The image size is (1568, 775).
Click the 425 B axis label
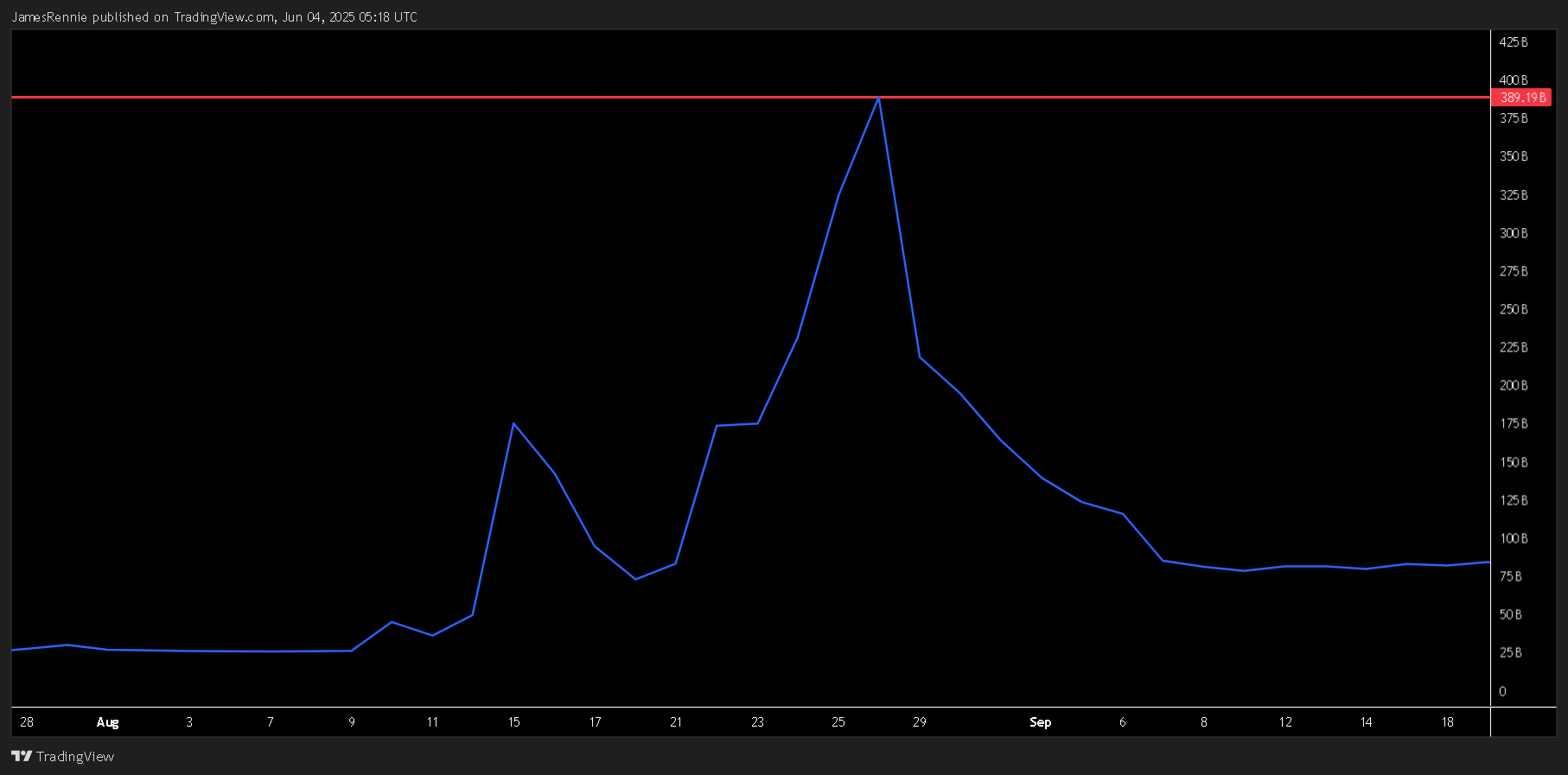pos(1514,42)
